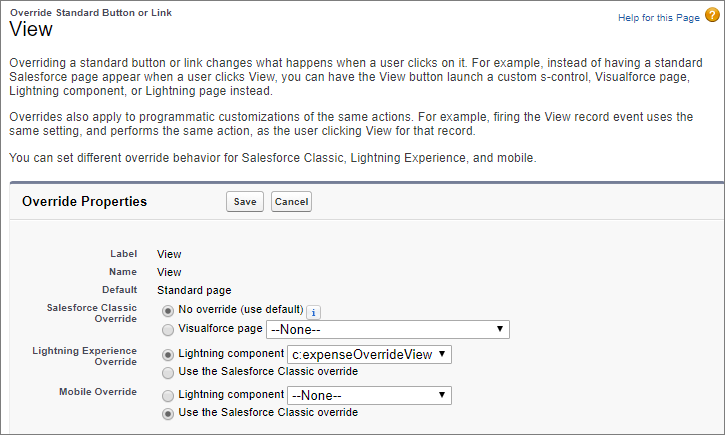Open the Visualforce page dropdown
This screenshot has height=435, width=725.
click(387, 330)
